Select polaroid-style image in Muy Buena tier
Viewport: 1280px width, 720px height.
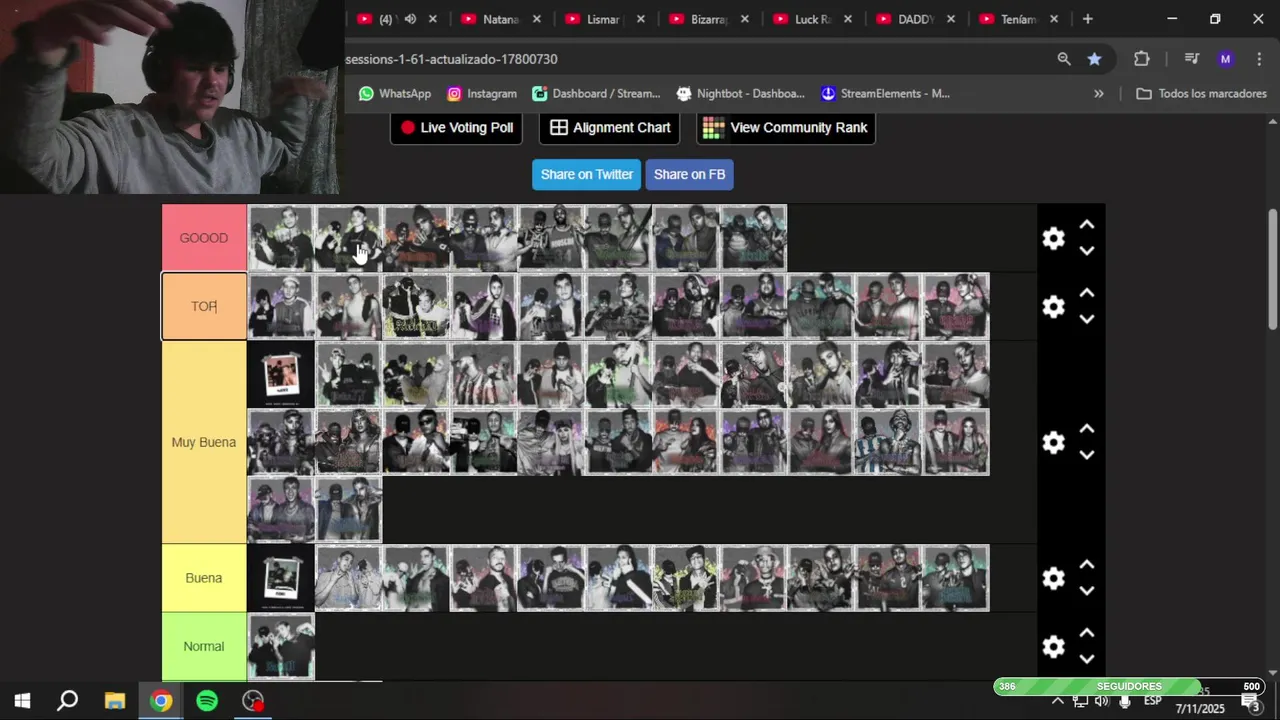click(x=281, y=374)
